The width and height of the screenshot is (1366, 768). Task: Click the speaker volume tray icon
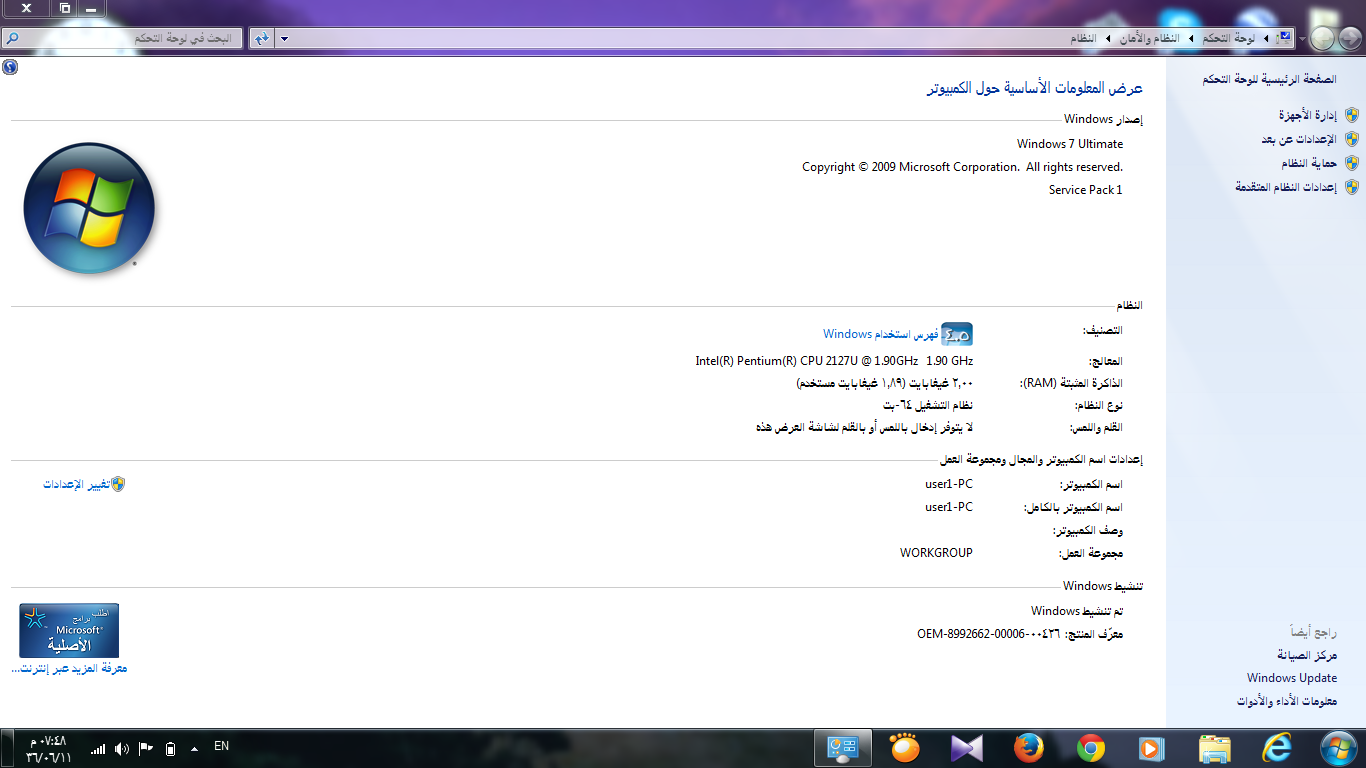[x=122, y=748]
